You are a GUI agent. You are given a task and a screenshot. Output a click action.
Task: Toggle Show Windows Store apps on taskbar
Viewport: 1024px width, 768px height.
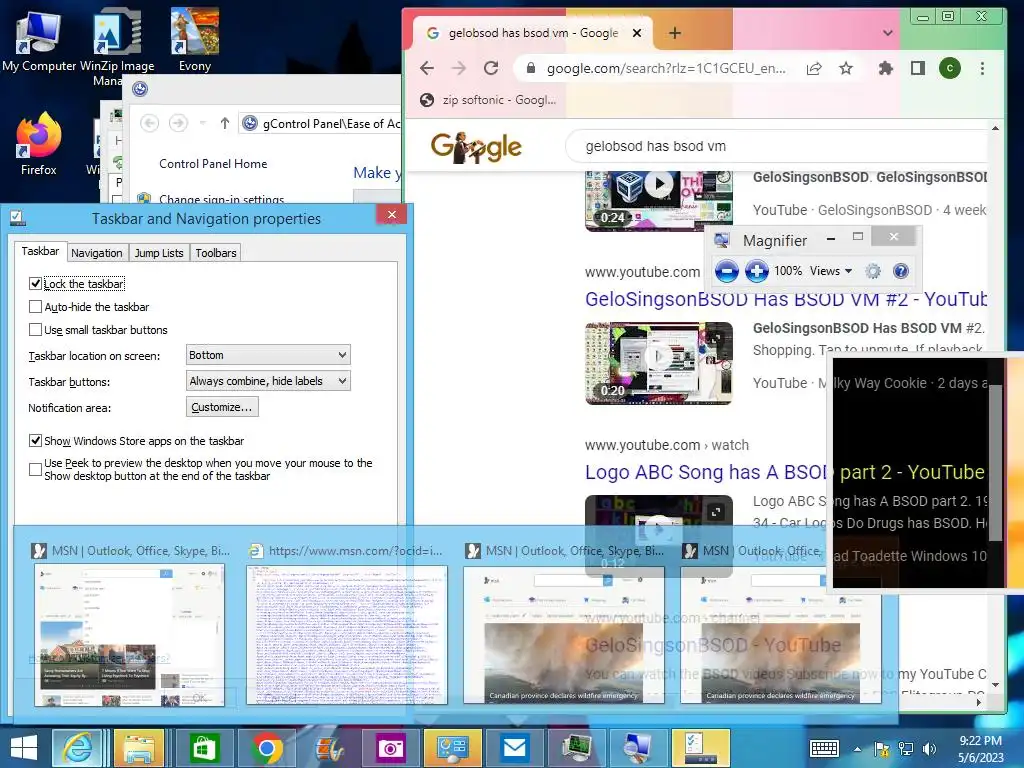tap(35, 441)
